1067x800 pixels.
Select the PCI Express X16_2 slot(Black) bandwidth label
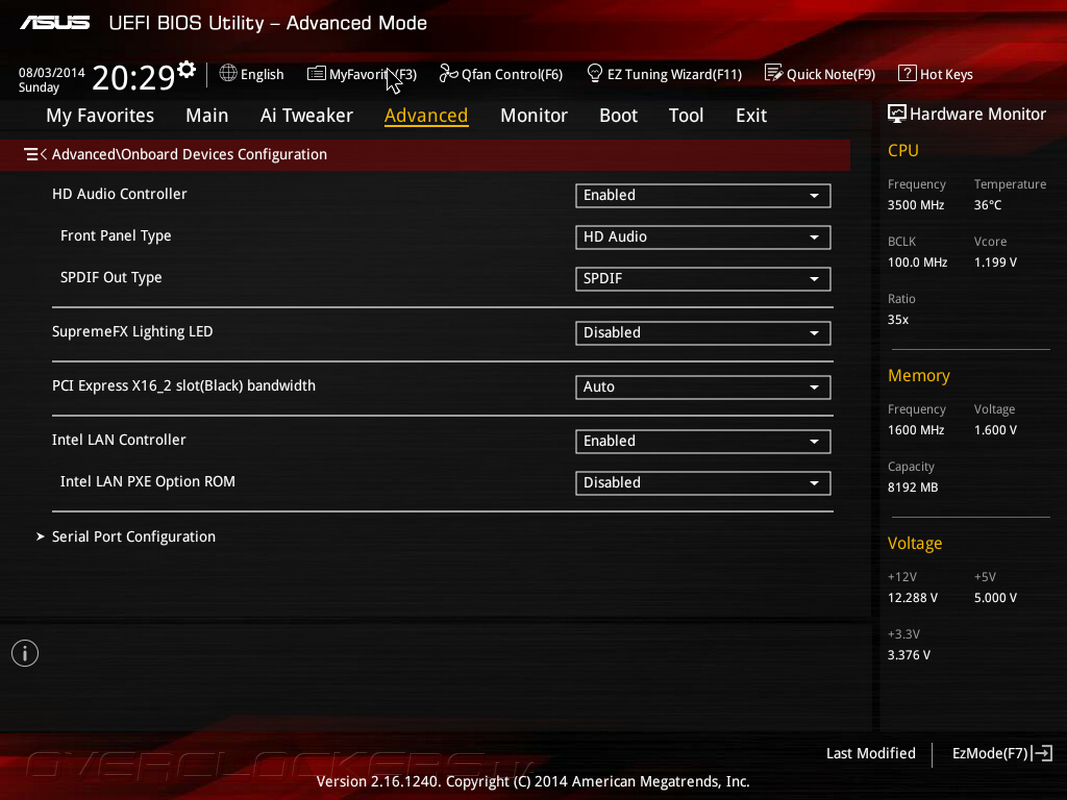pyautogui.click(x=184, y=386)
